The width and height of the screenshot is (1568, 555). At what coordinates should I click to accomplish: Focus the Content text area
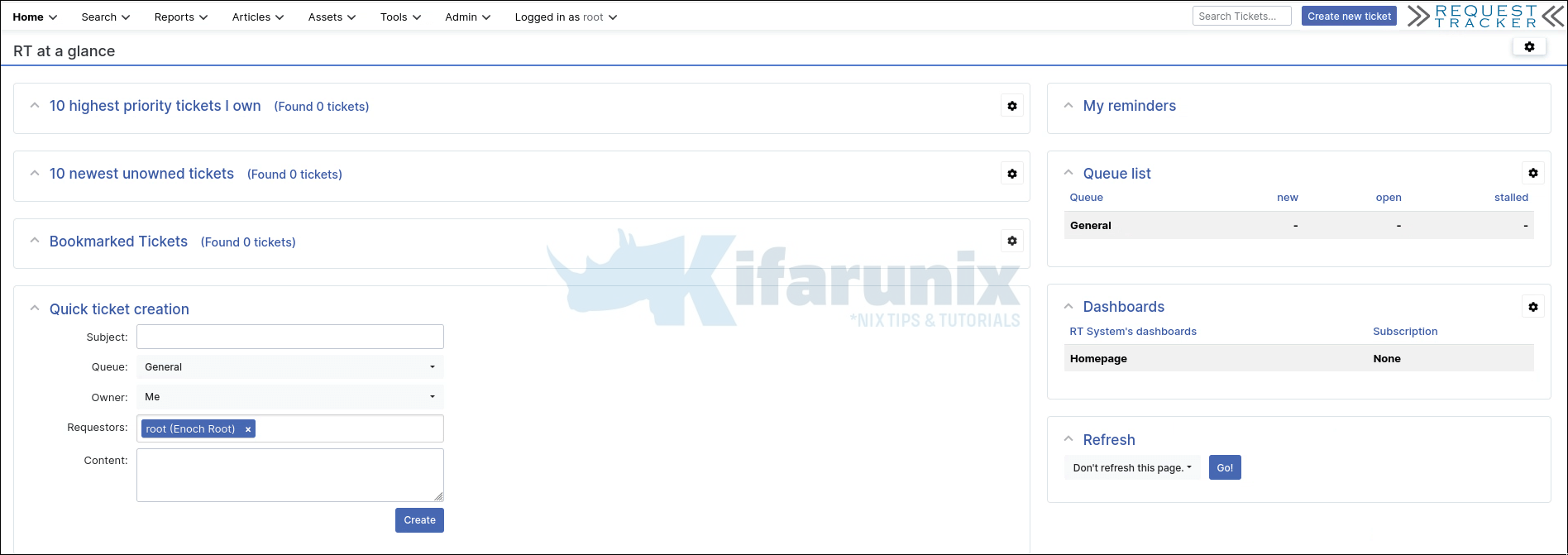(290, 476)
